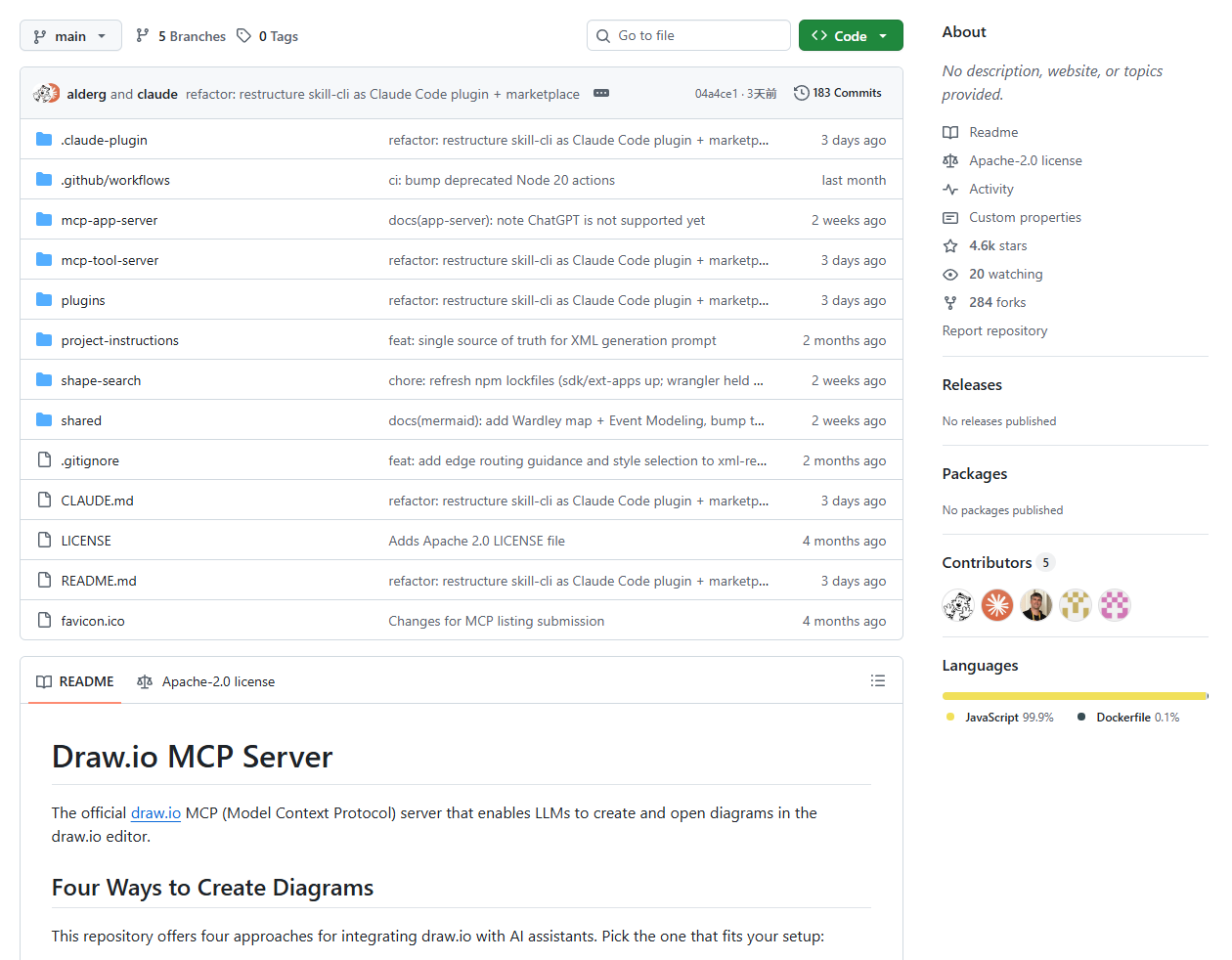Open Apache-2.0 license in About sidebar
Image resolution: width=1232 pixels, height=960 pixels.
(1025, 160)
